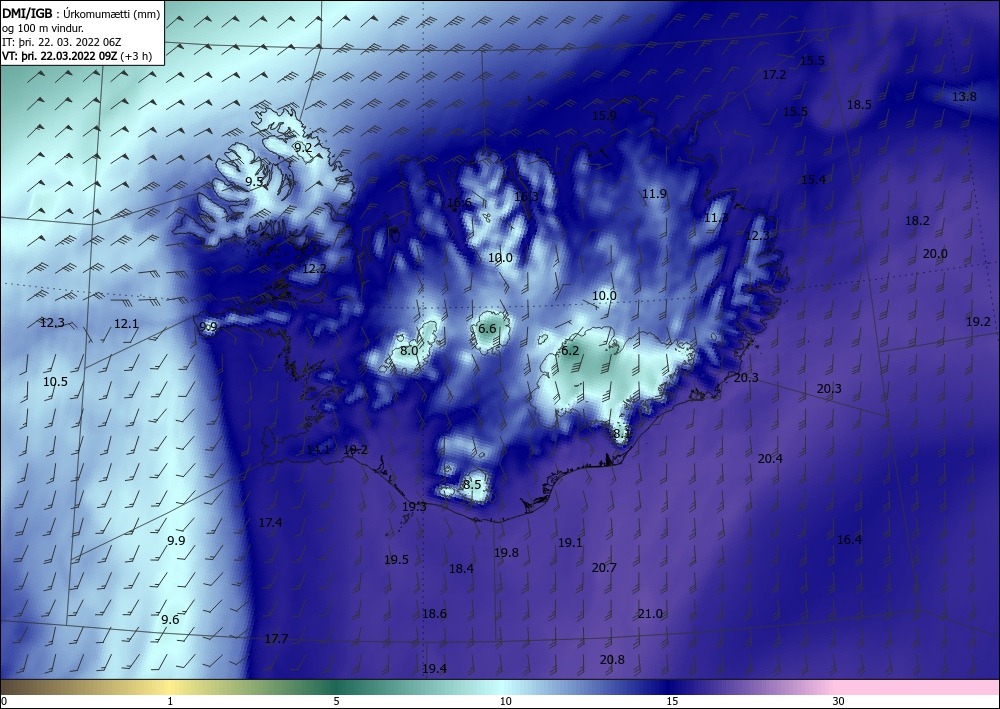
Task: Click the map value 15.9
Action: tap(605, 115)
